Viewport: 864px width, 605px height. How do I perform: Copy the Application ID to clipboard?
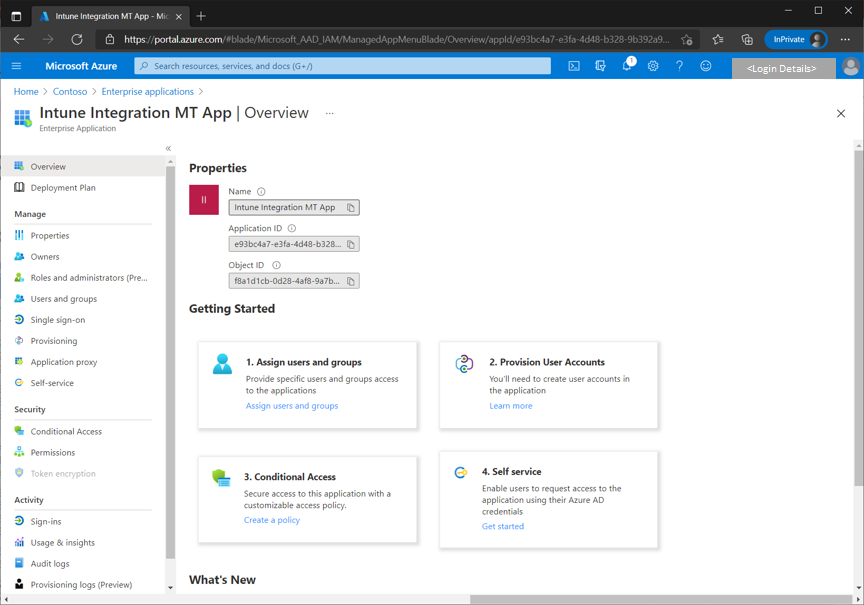(350, 244)
